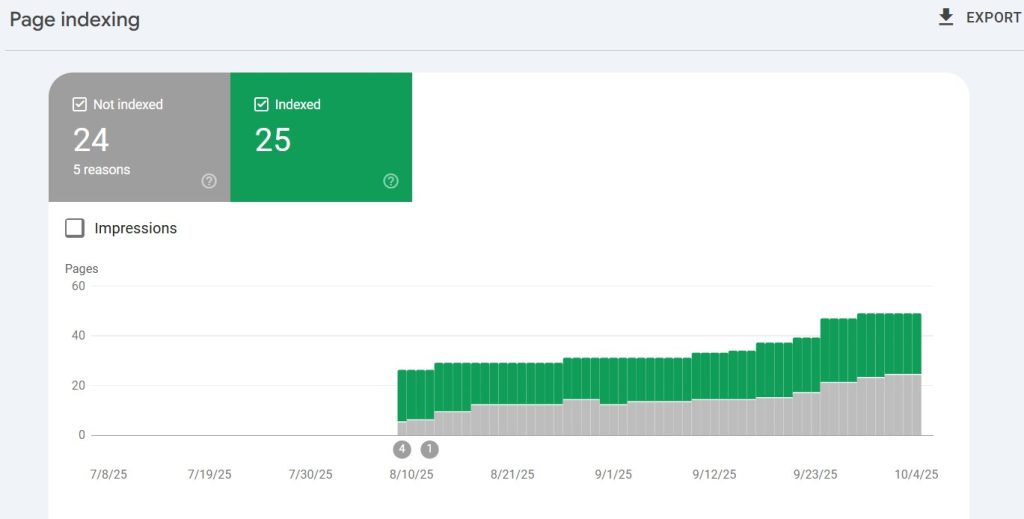This screenshot has height=519, width=1024.
Task: Click the Indexed count of 25
Action: click(x=273, y=140)
